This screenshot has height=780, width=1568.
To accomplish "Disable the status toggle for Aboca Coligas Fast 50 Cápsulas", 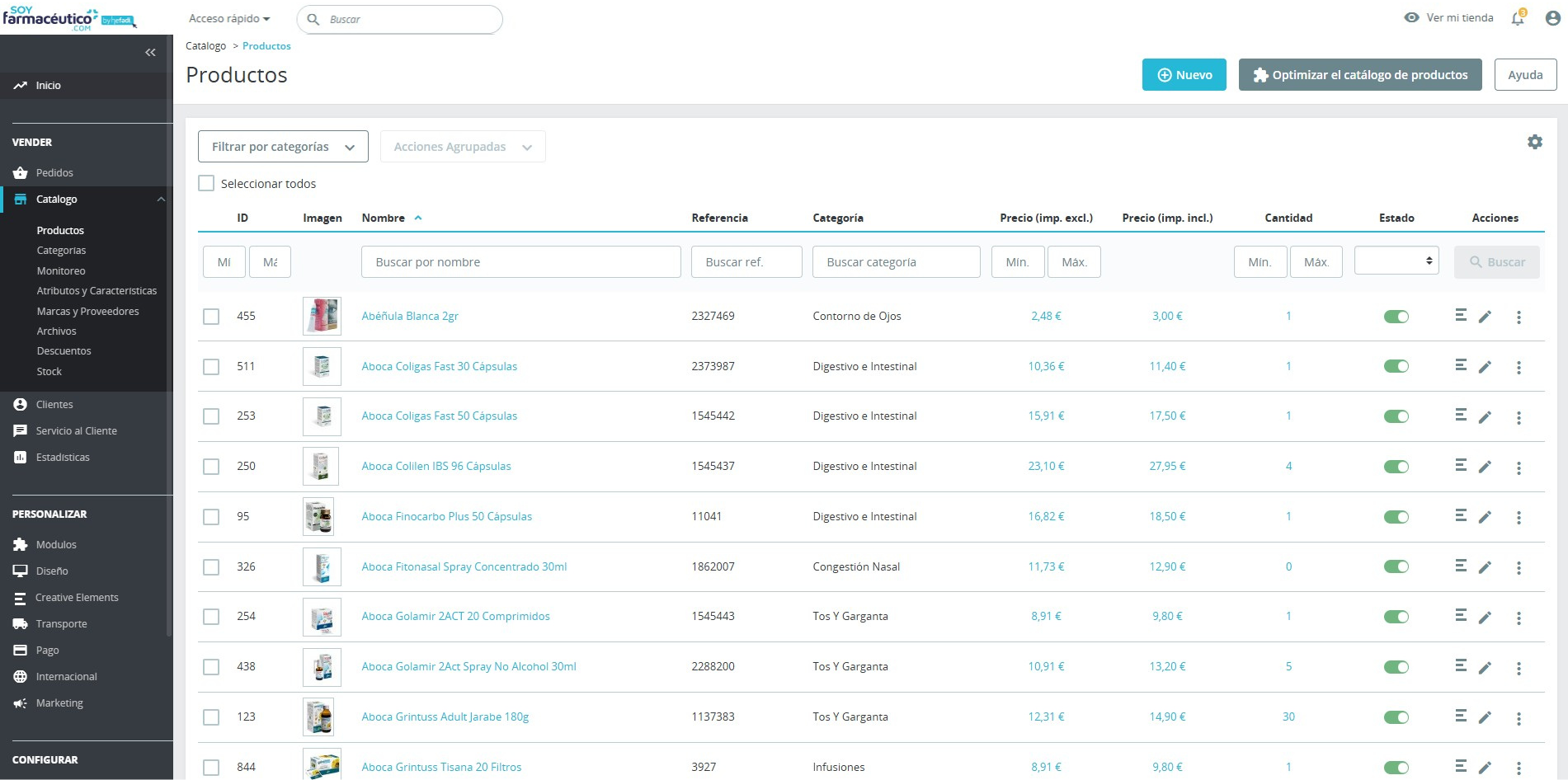I will [x=1396, y=416].
